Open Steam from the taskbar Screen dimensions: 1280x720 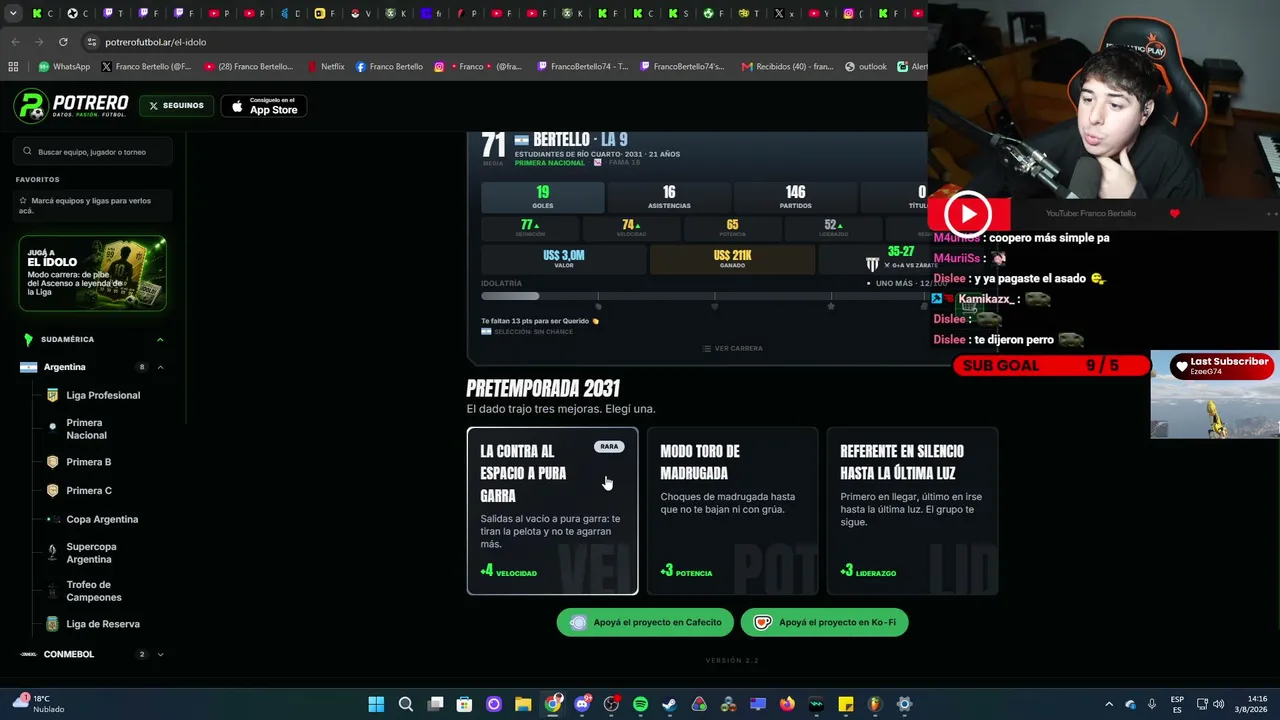[669, 704]
